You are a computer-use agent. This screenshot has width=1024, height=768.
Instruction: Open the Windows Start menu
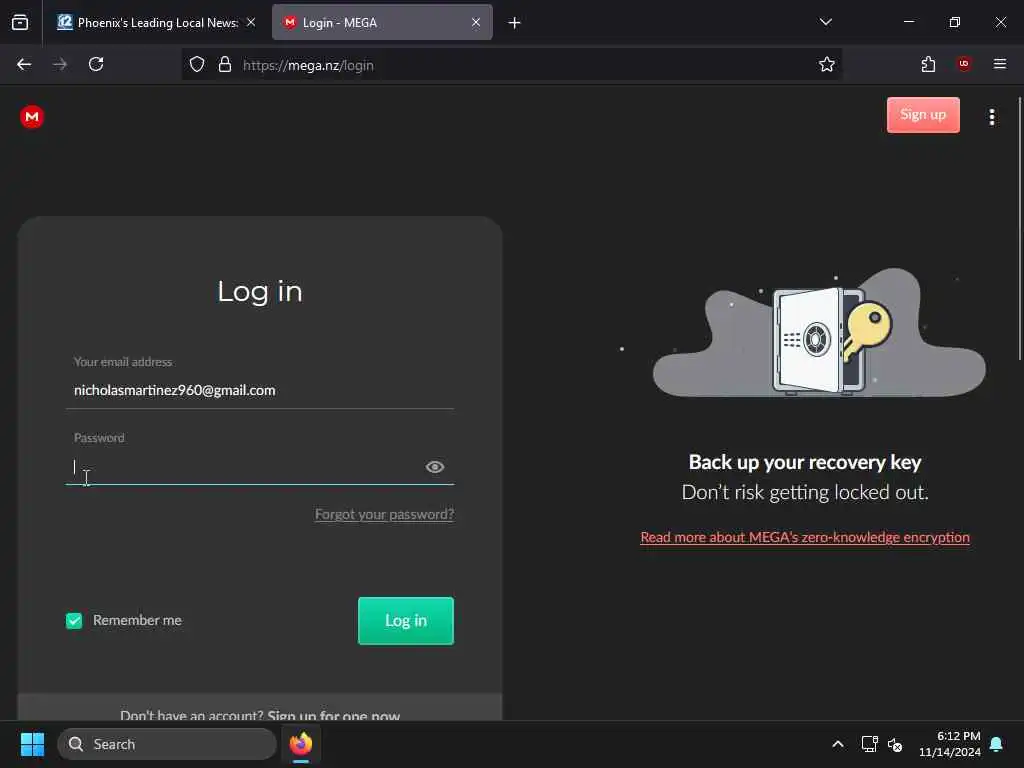coord(32,744)
